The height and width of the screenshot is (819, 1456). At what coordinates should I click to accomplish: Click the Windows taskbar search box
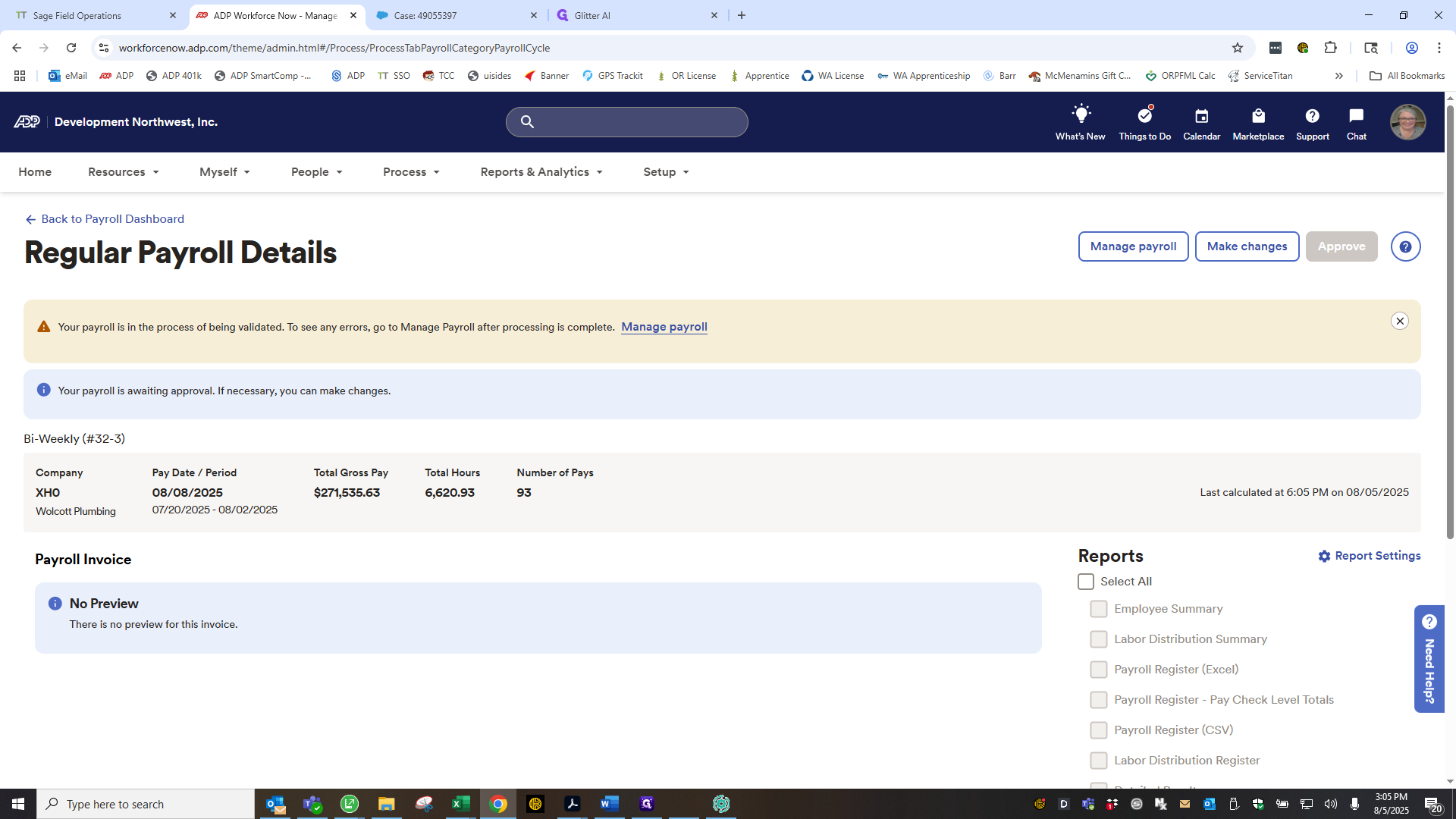tap(146, 804)
